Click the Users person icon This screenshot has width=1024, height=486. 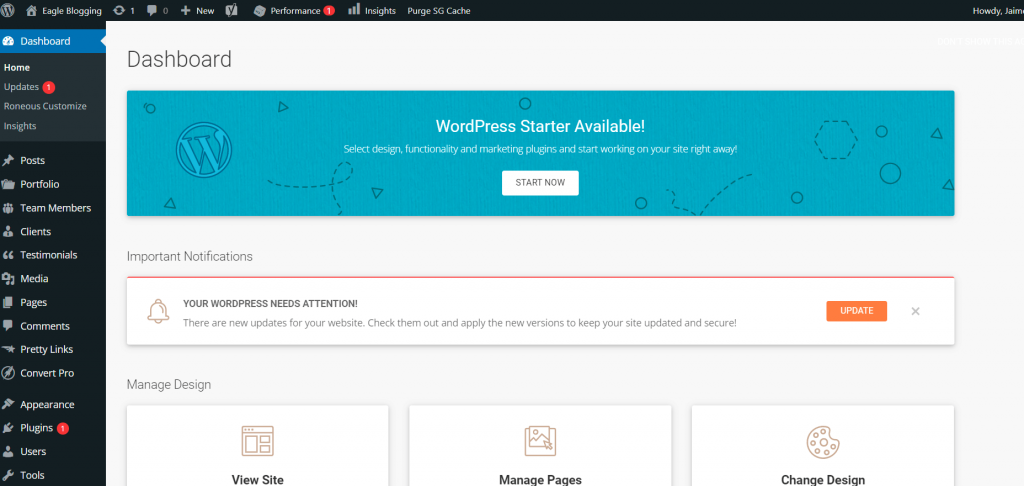[x=8, y=451]
